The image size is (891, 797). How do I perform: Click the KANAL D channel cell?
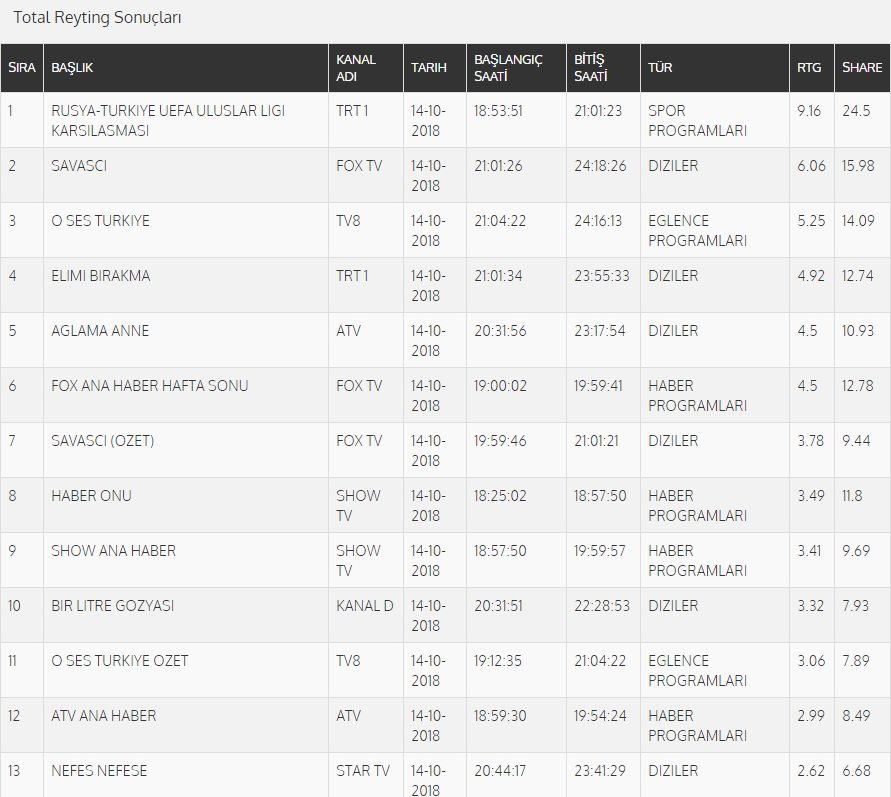click(x=366, y=615)
